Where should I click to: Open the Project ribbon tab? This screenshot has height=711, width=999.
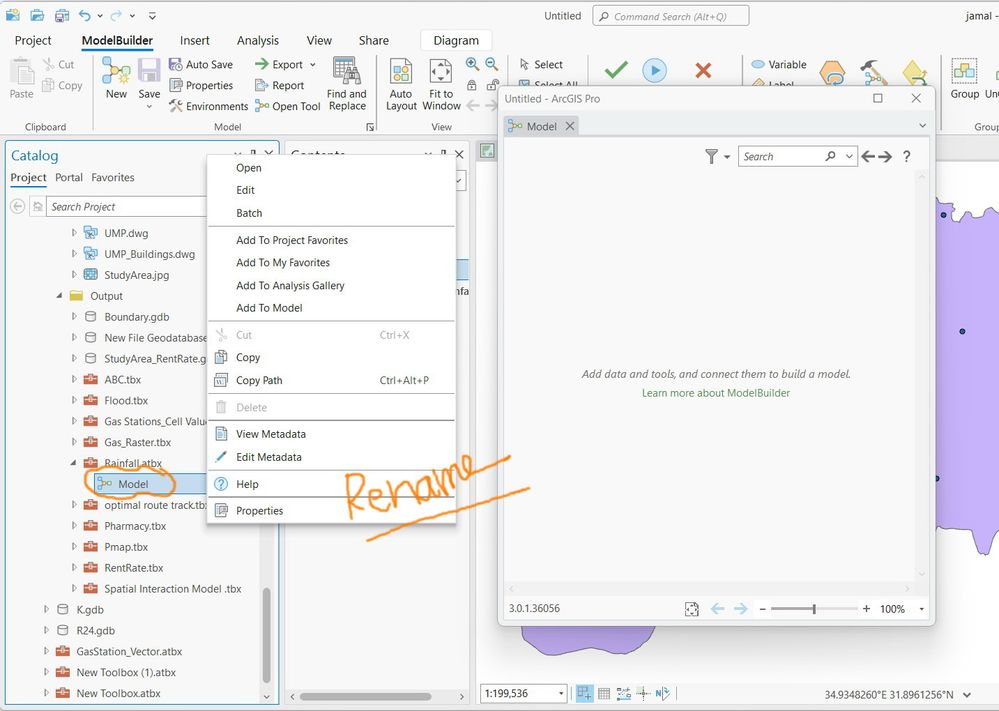(x=33, y=40)
